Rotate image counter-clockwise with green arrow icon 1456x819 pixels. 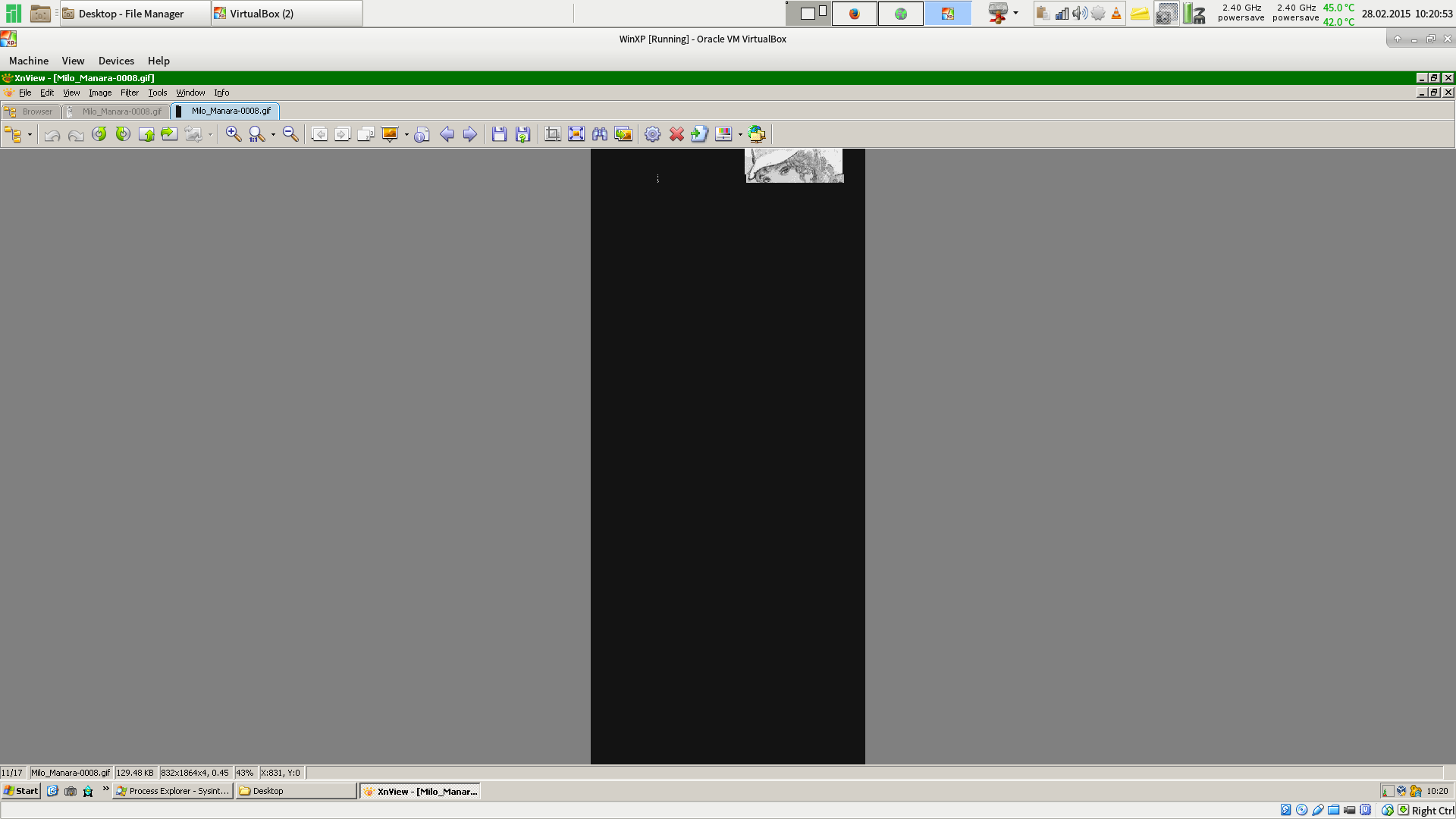[99, 134]
